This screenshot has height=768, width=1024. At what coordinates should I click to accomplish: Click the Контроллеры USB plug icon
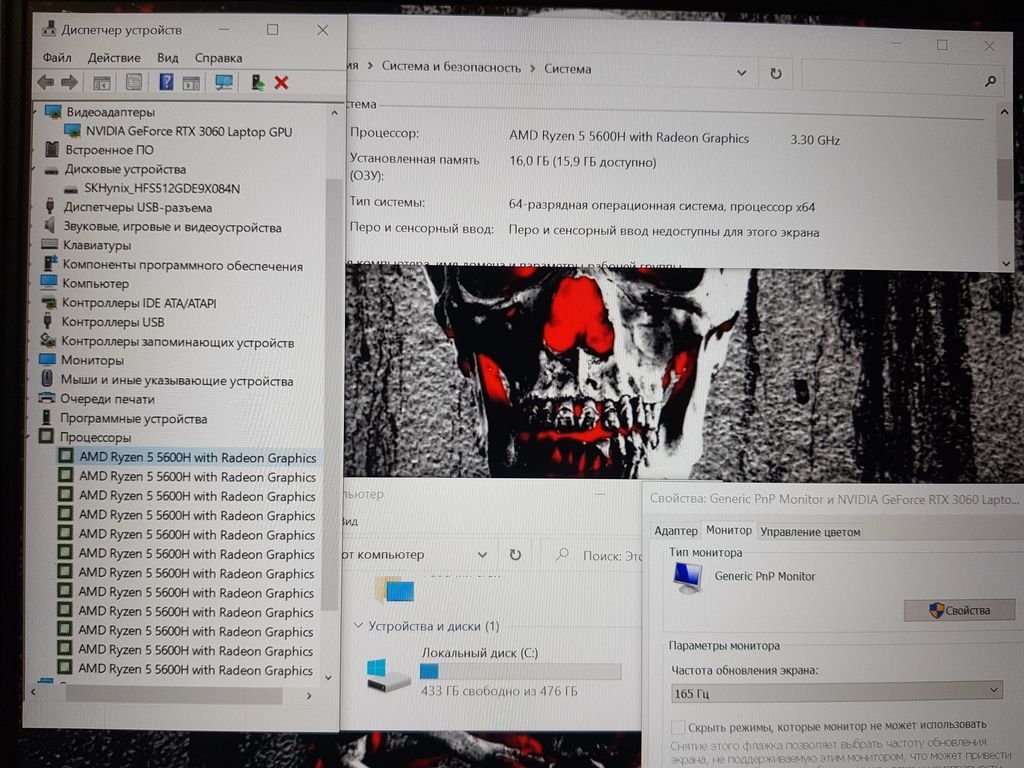tap(48, 321)
